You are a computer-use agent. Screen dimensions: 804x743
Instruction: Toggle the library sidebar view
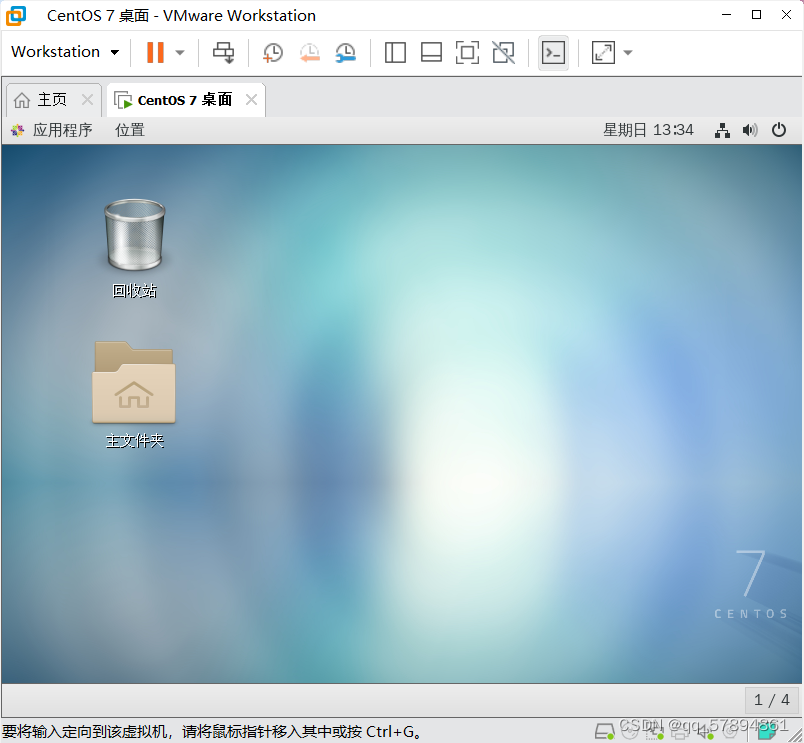tap(395, 52)
